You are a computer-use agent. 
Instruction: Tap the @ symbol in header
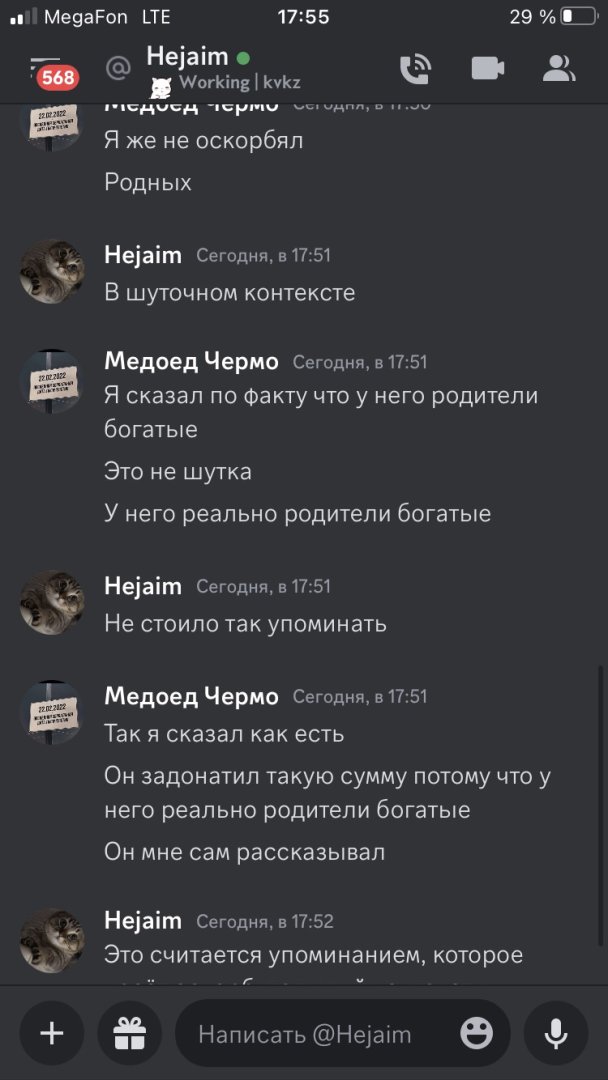[x=119, y=68]
